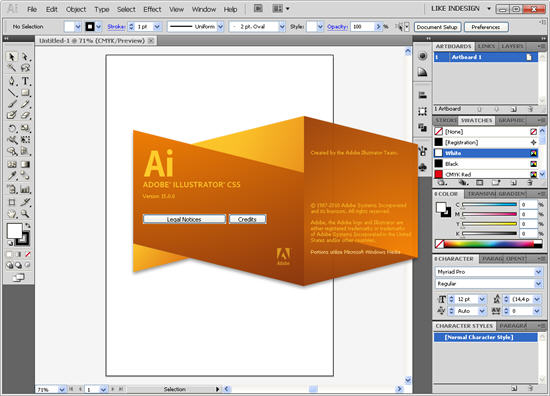Viewport: 550px width, 396px height.
Task: Select the Mesh tool
Action: click(12, 164)
